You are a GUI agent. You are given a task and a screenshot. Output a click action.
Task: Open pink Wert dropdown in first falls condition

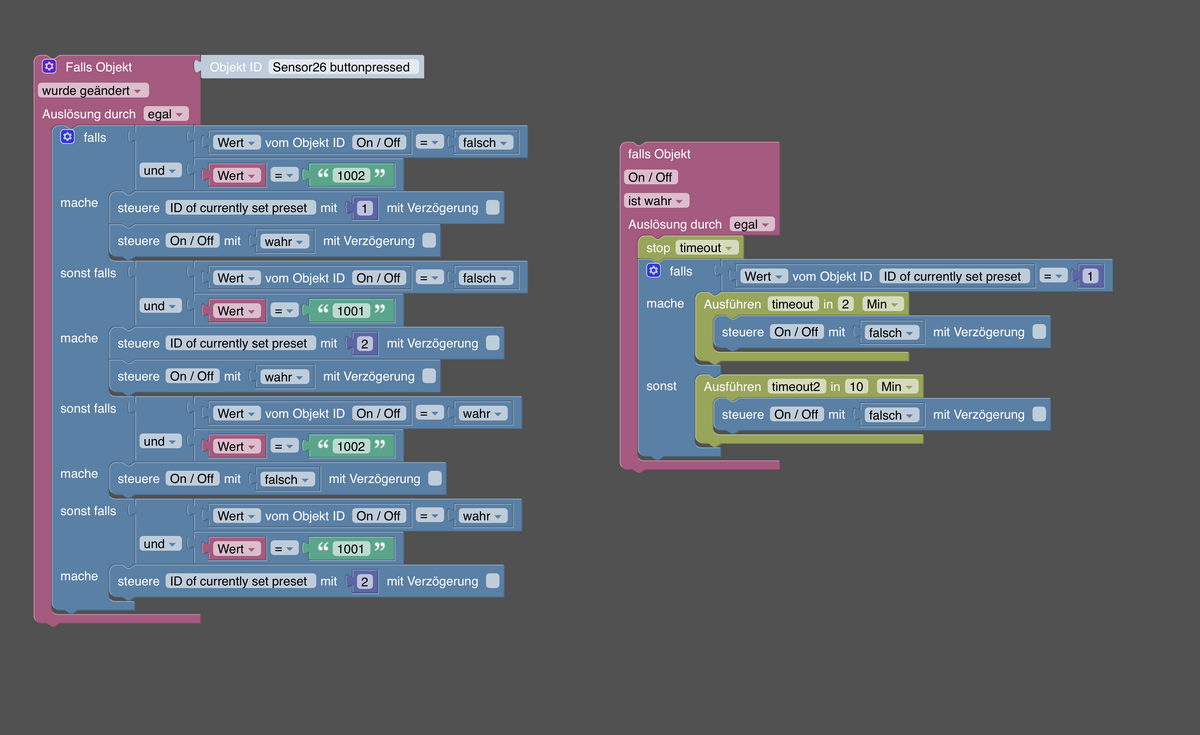[x=237, y=175]
